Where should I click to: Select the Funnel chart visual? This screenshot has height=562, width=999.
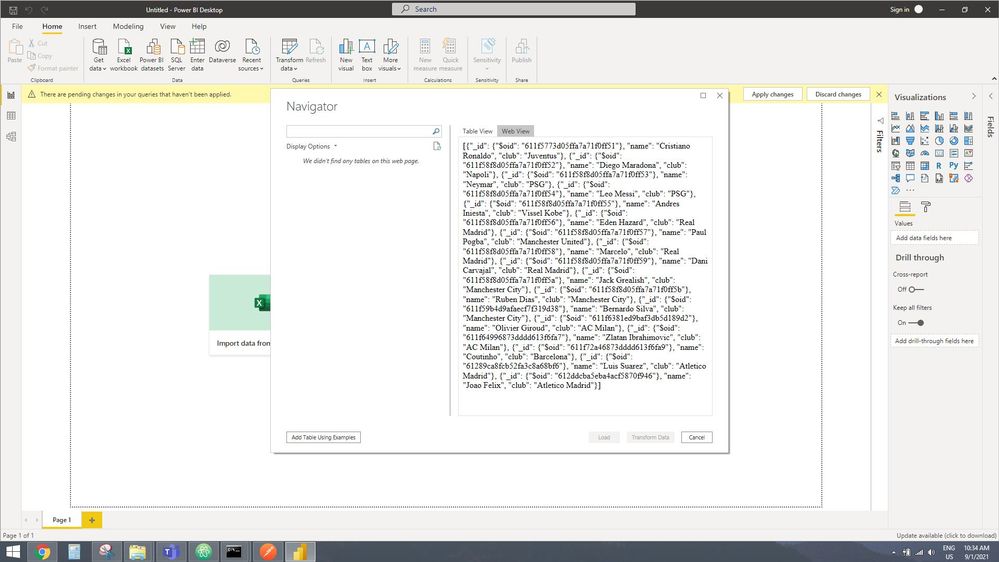pos(910,141)
